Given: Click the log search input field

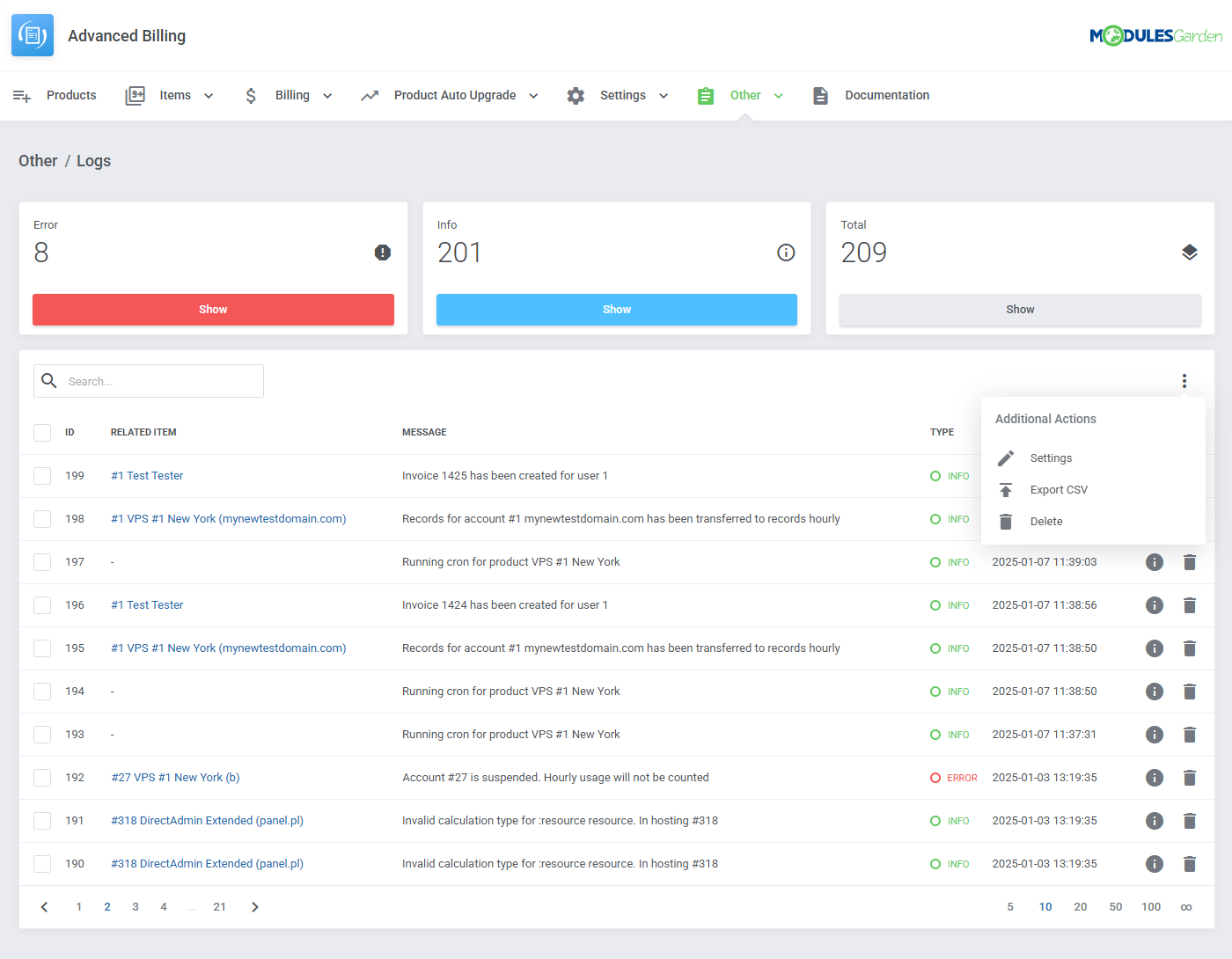Looking at the screenshot, I should point(160,381).
